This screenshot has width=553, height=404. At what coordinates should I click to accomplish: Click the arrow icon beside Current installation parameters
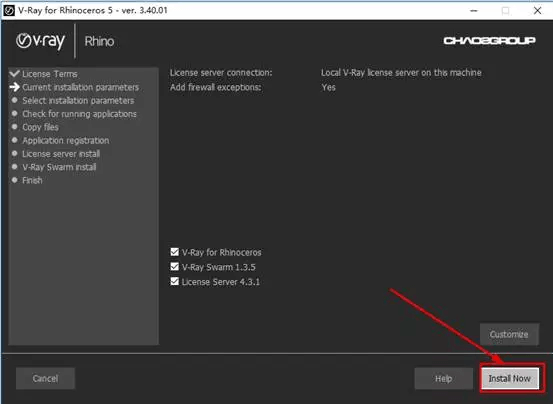pyautogui.click(x=14, y=87)
